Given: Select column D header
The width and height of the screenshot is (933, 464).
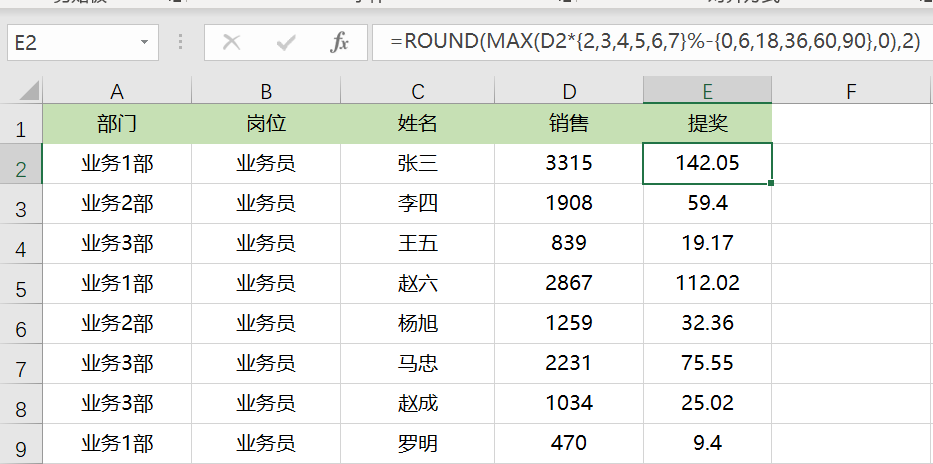Looking at the screenshot, I should (x=569, y=91).
